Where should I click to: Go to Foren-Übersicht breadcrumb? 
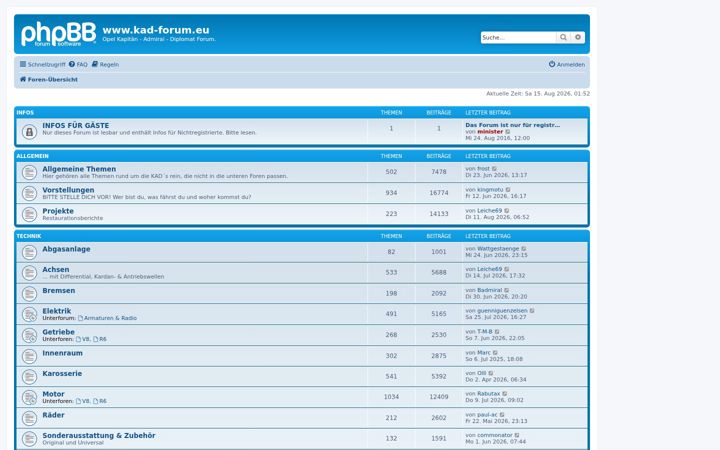point(49,79)
